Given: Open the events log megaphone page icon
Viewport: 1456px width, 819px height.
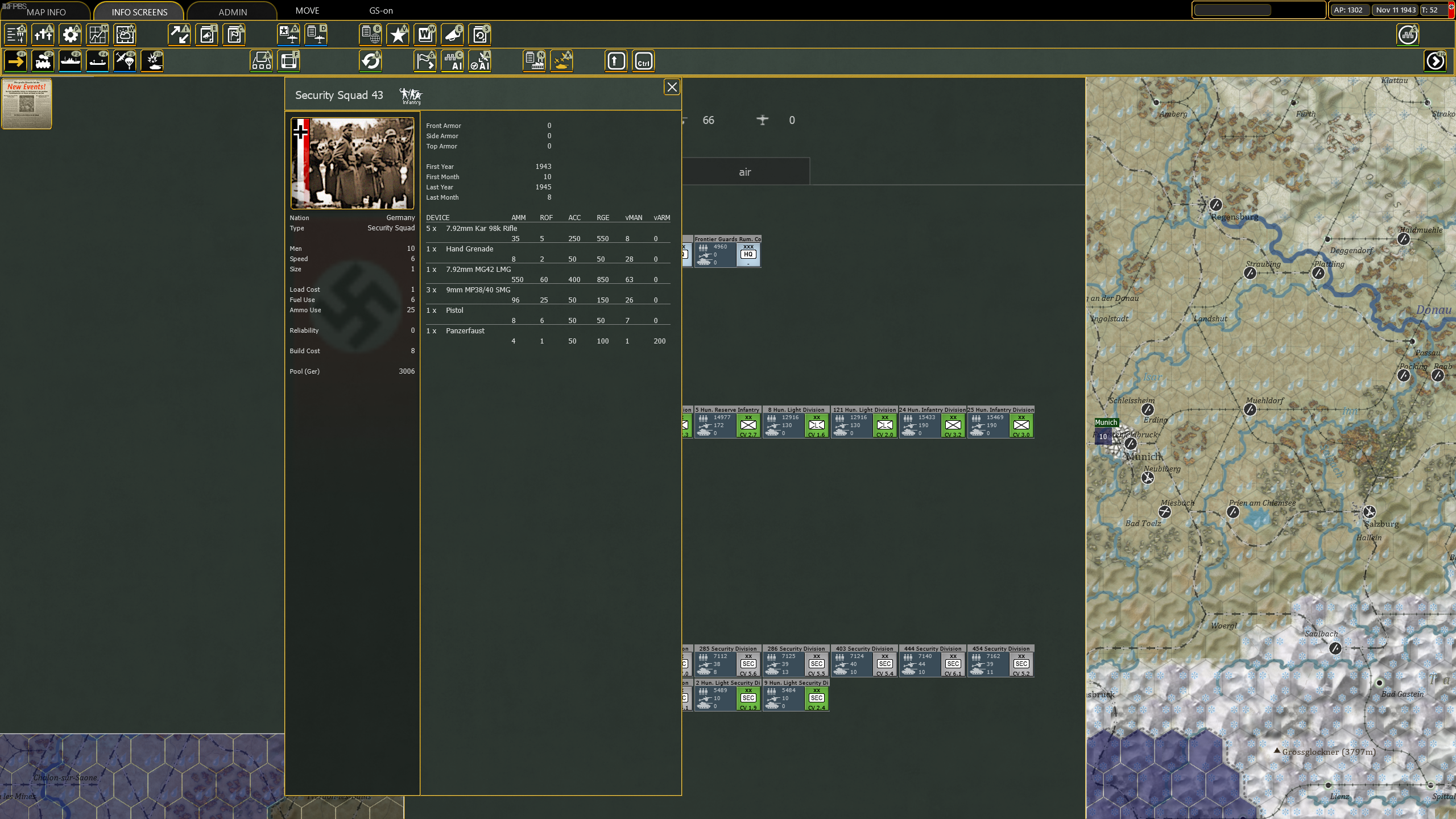Looking at the screenshot, I should [x=207, y=35].
